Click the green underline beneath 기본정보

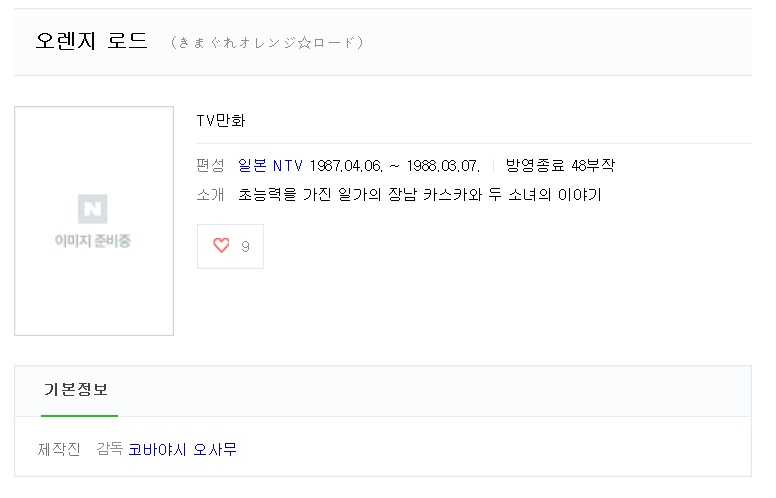pyautogui.click(x=79, y=415)
